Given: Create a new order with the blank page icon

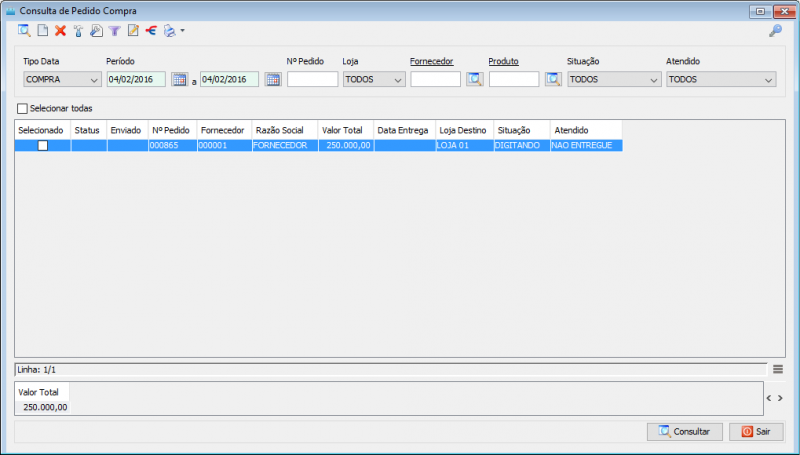Looking at the screenshot, I should (43, 31).
